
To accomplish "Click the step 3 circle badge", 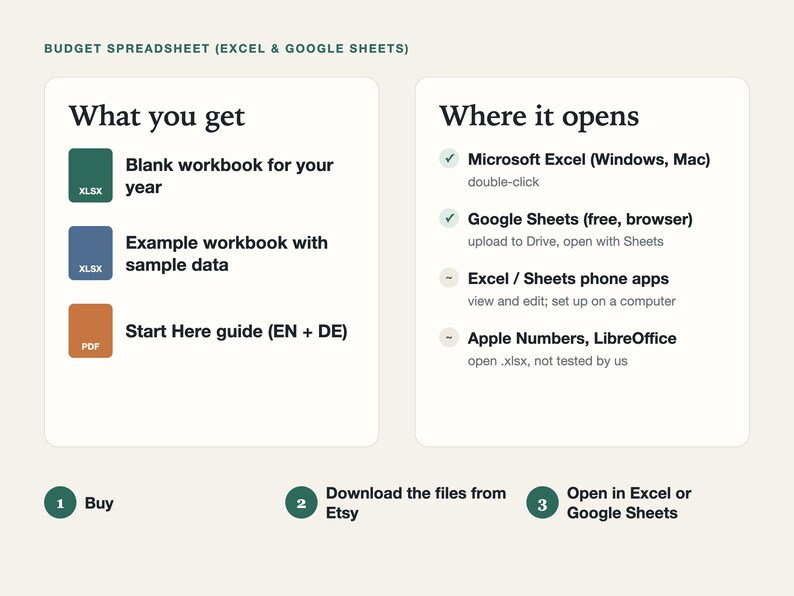I will click(x=542, y=503).
